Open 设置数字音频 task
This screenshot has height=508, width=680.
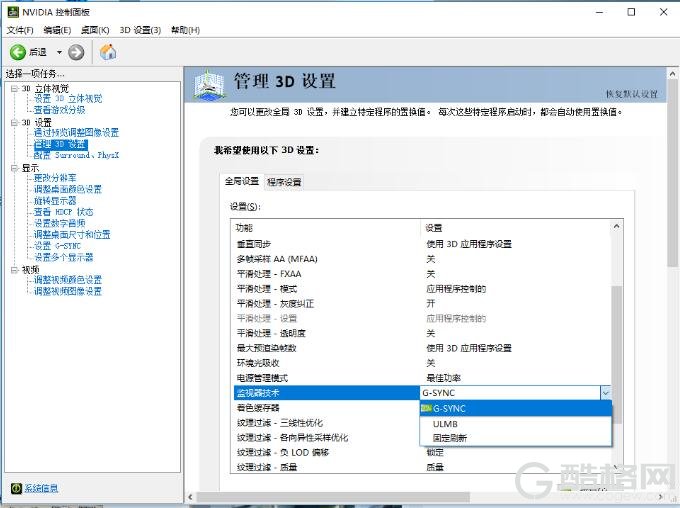pyautogui.click(x=59, y=223)
